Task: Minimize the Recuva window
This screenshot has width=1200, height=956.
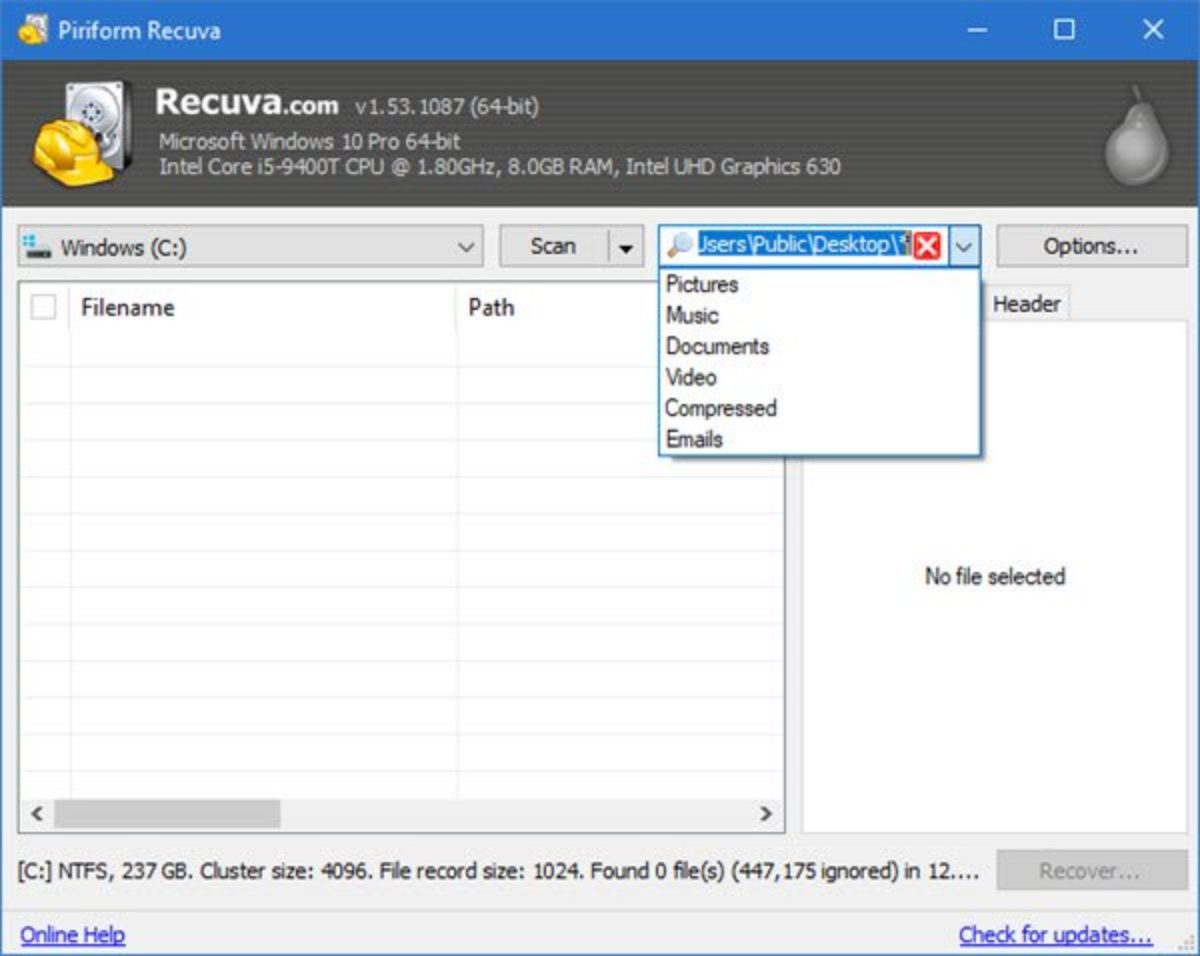Action: coord(976,30)
